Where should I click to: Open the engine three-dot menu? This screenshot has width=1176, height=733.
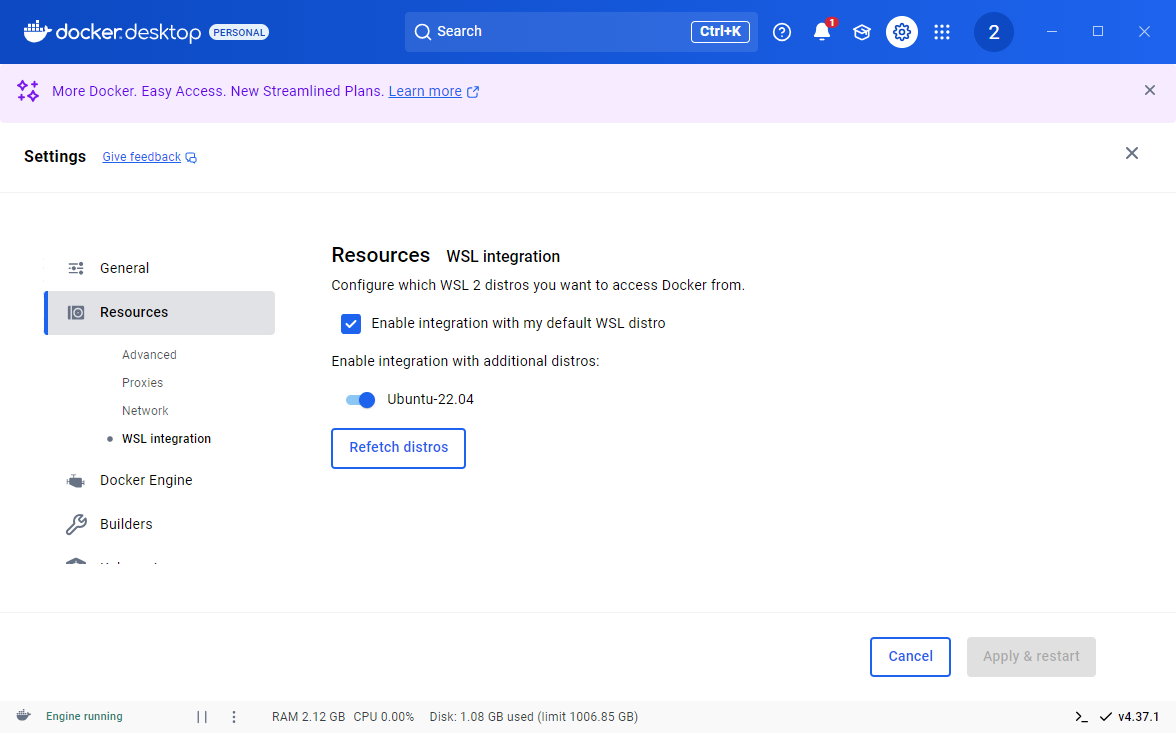(234, 717)
